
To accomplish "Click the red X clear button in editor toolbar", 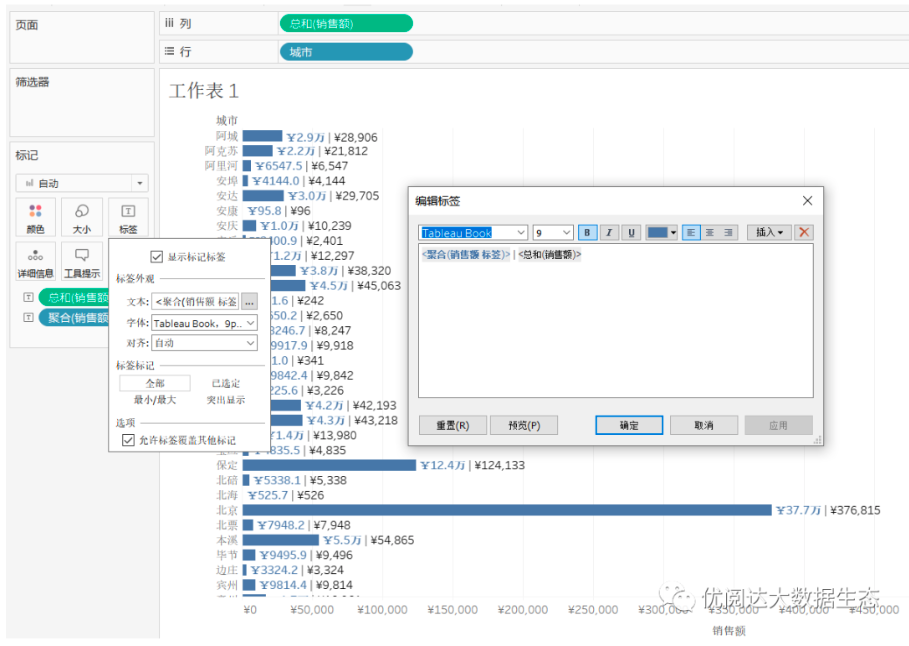I will [804, 233].
